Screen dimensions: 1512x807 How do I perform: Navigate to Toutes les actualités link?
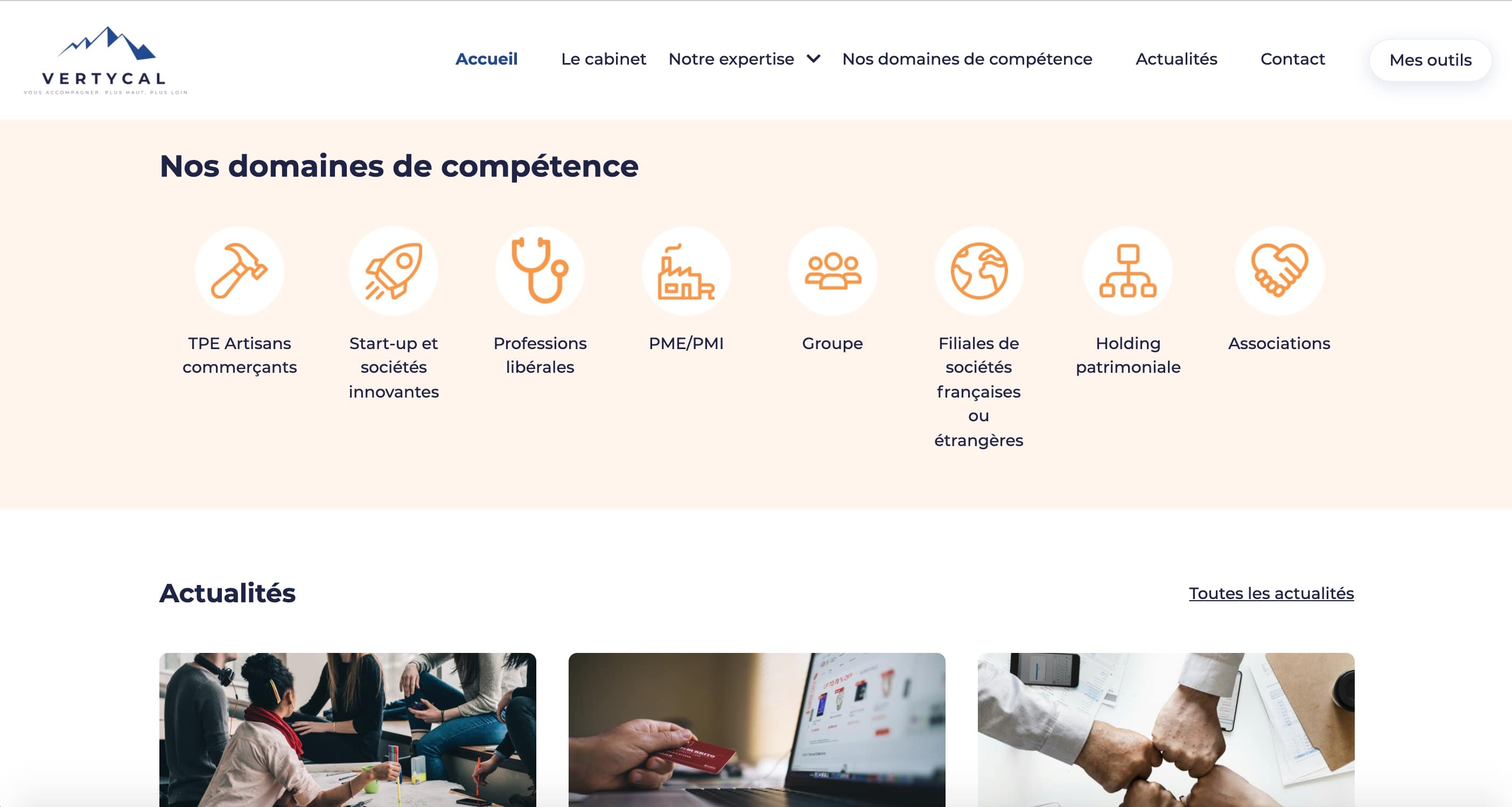point(1270,593)
